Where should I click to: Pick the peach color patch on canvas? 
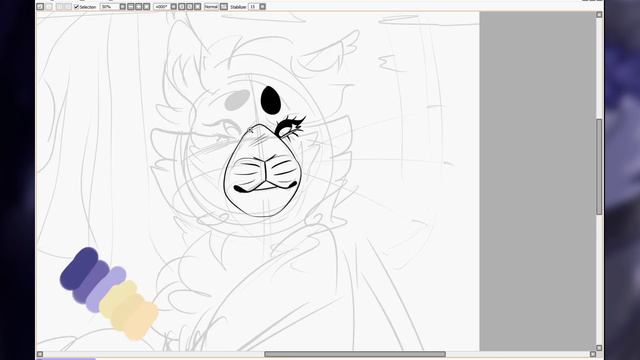141,320
